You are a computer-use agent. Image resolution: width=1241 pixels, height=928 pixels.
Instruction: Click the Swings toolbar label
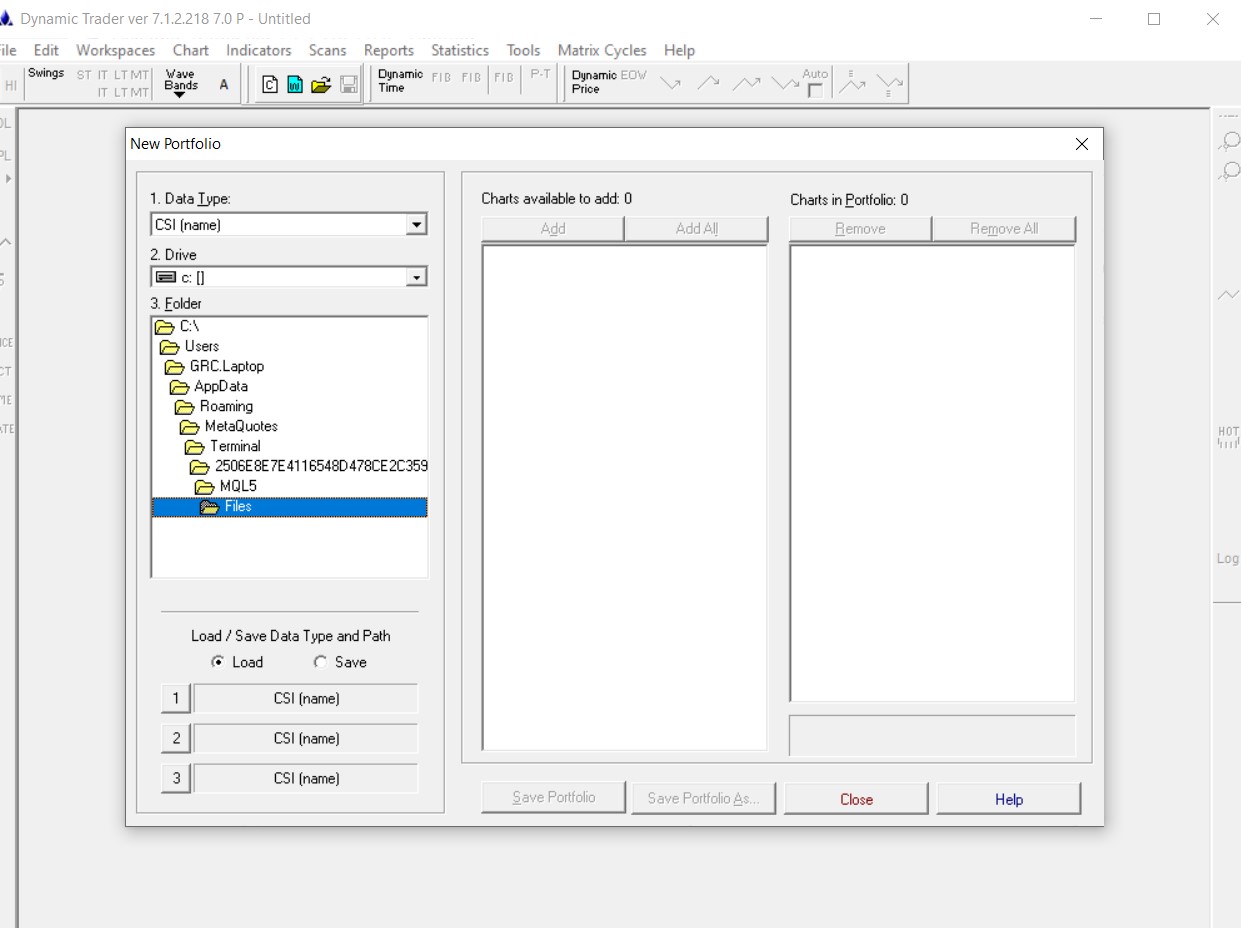tap(46, 74)
